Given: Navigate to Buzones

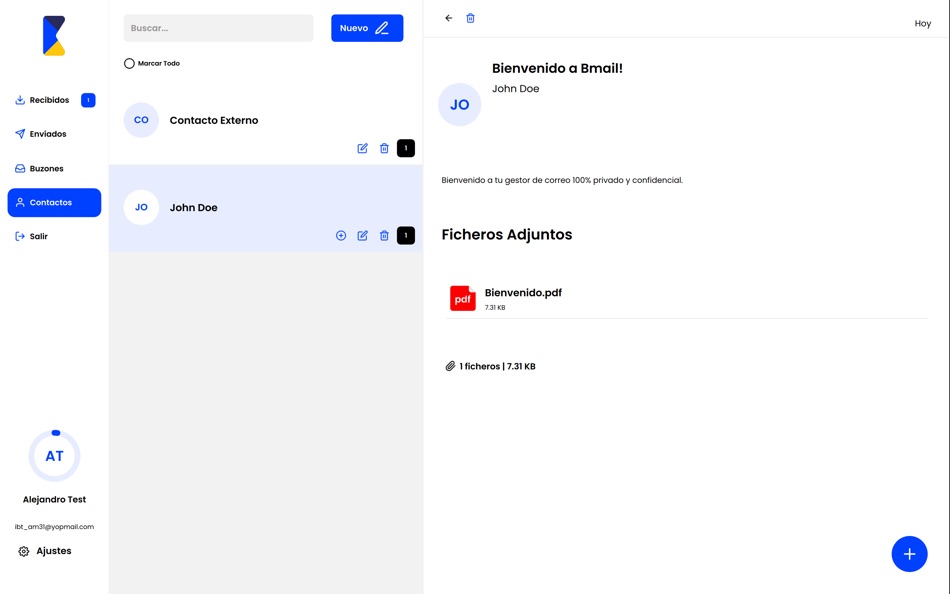Looking at the screenshot, I should (x=46, y=168).
